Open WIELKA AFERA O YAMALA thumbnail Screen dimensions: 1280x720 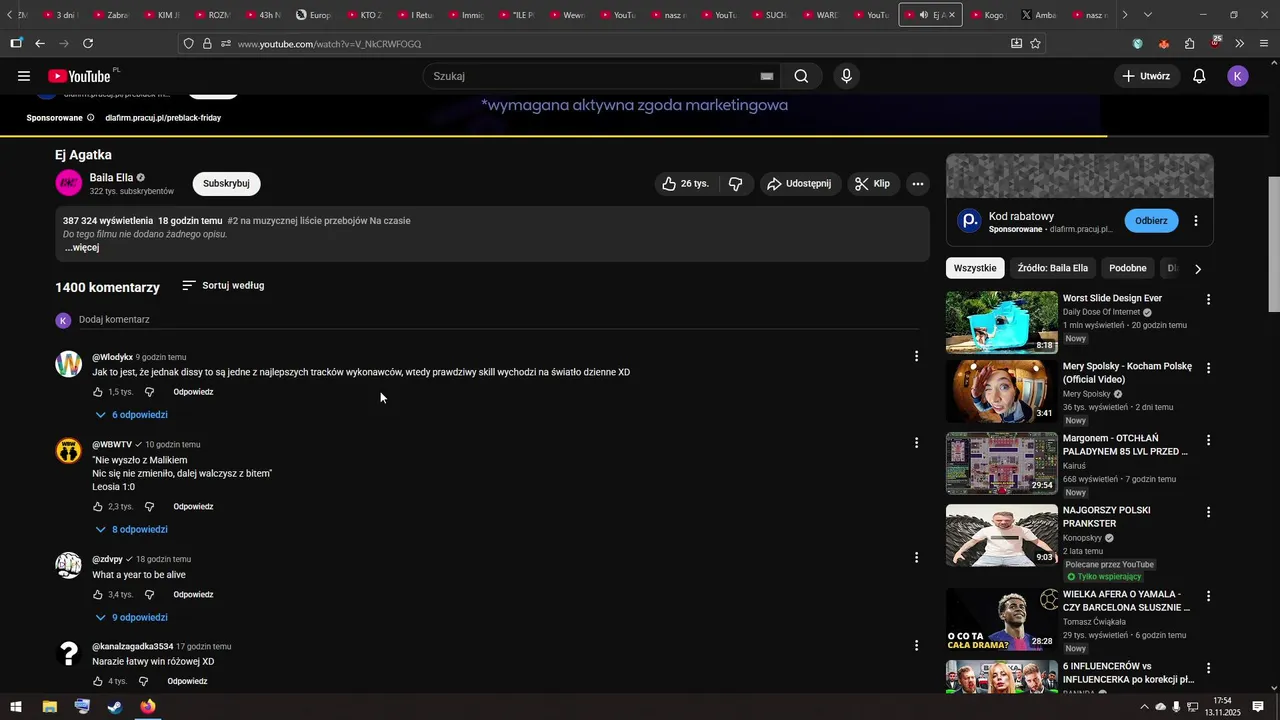pos(1001,619)
